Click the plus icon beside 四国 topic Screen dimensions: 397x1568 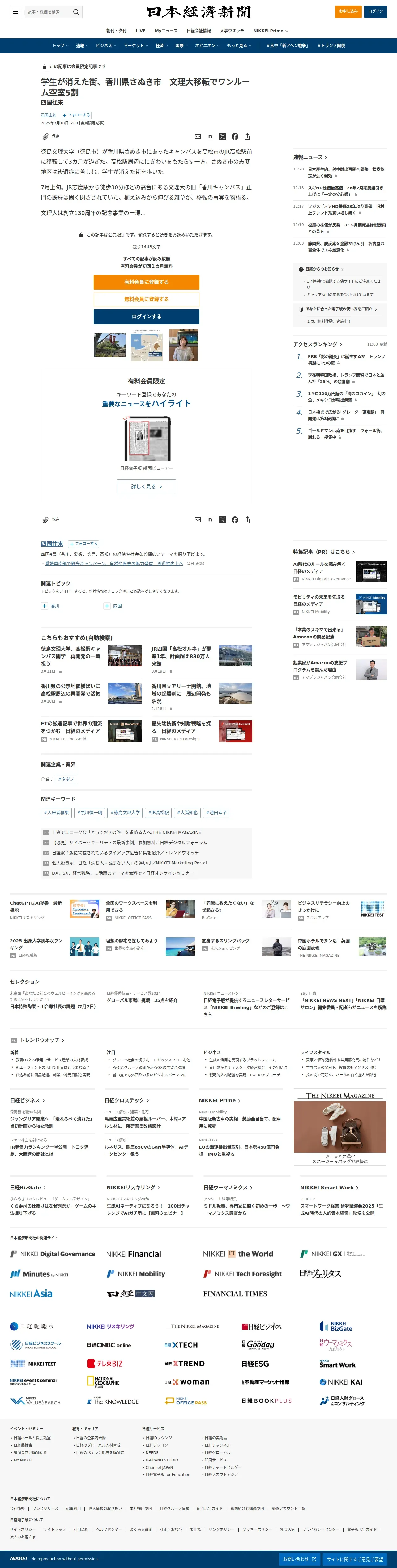[x=107, y=606]
